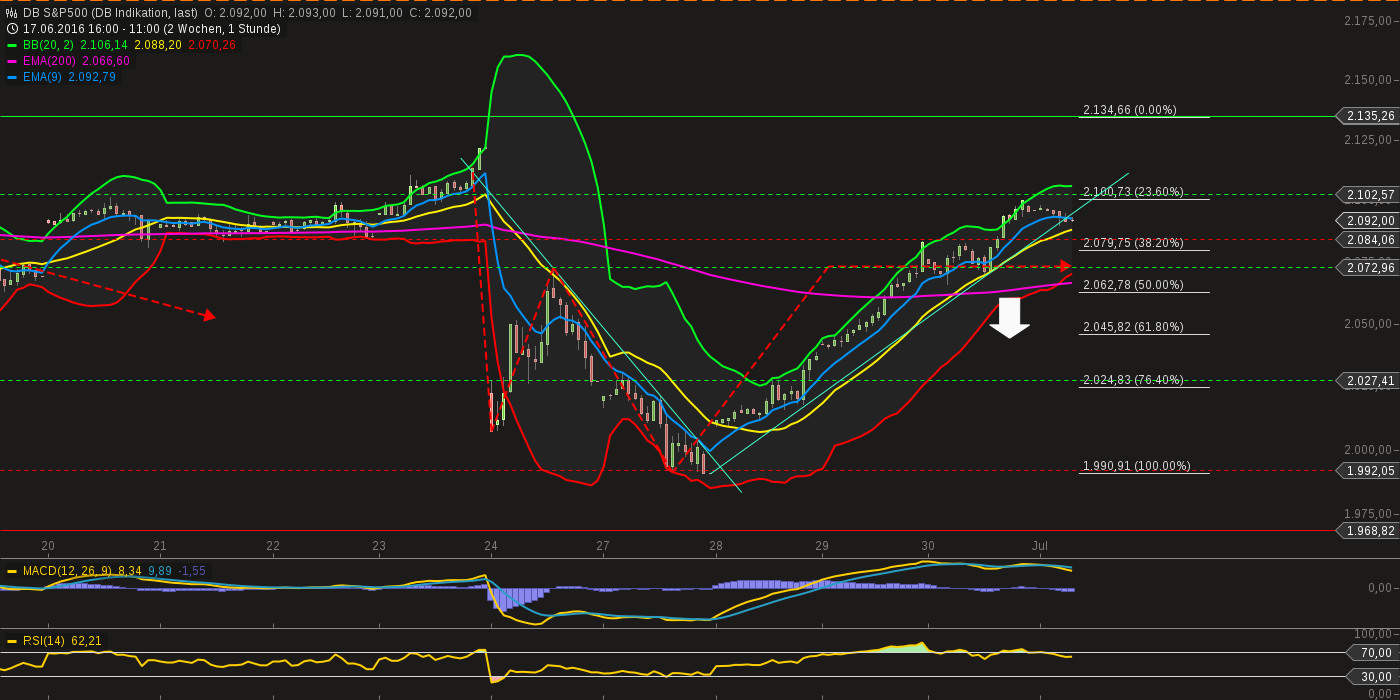Click the date label 22 on the time axis
1400x700 pixels.
point(273,546)
